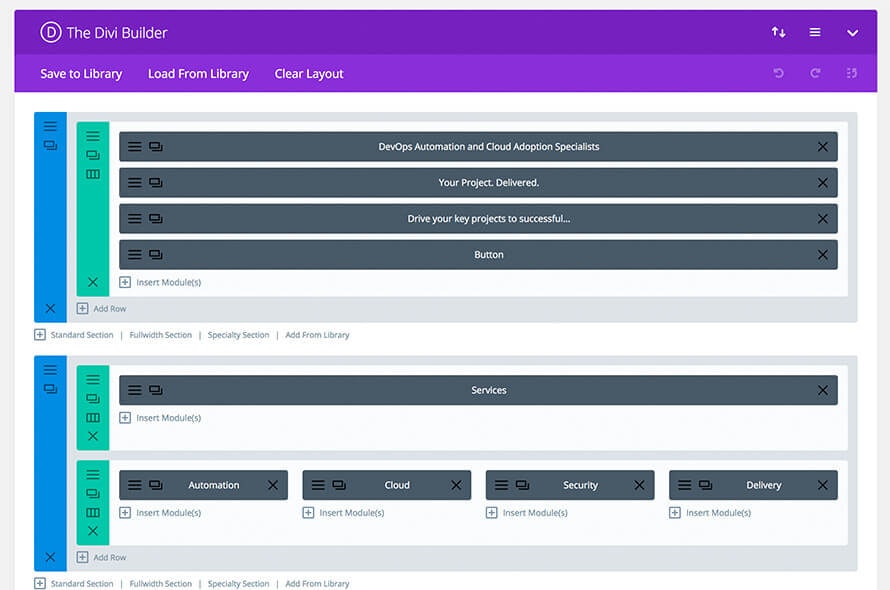Open the Divi Builder hamburger settings menu
This screenshot has width=890, height=590.
tap(815, 32)
